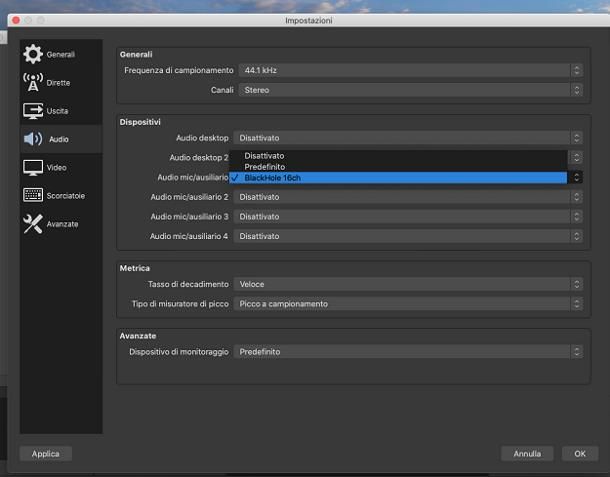Open the Audio mic/ausiliario 2 dropdown
Viewport: 610px width, 477px height.
(x=408, y=197)
